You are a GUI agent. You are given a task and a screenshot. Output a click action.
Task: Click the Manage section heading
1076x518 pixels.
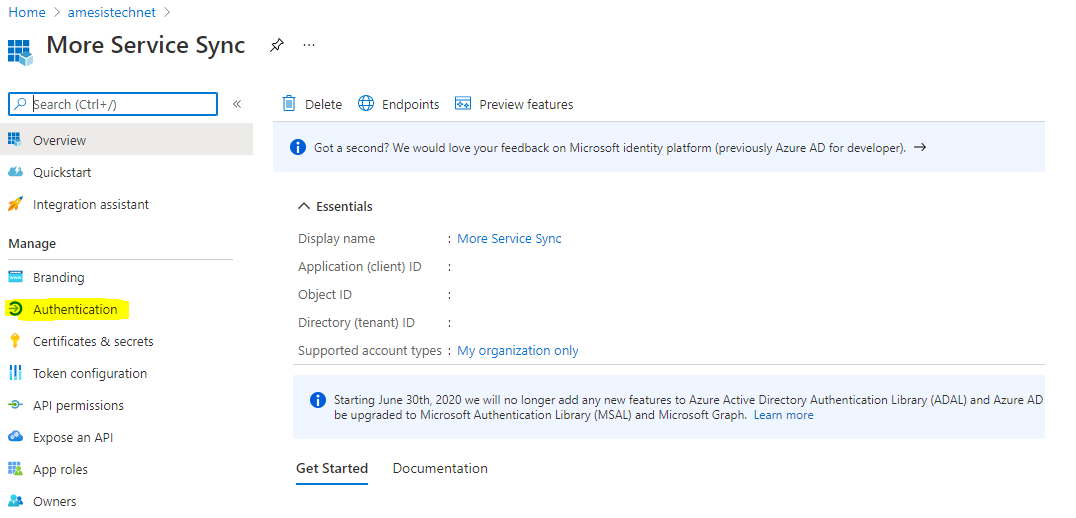point(32,244)
